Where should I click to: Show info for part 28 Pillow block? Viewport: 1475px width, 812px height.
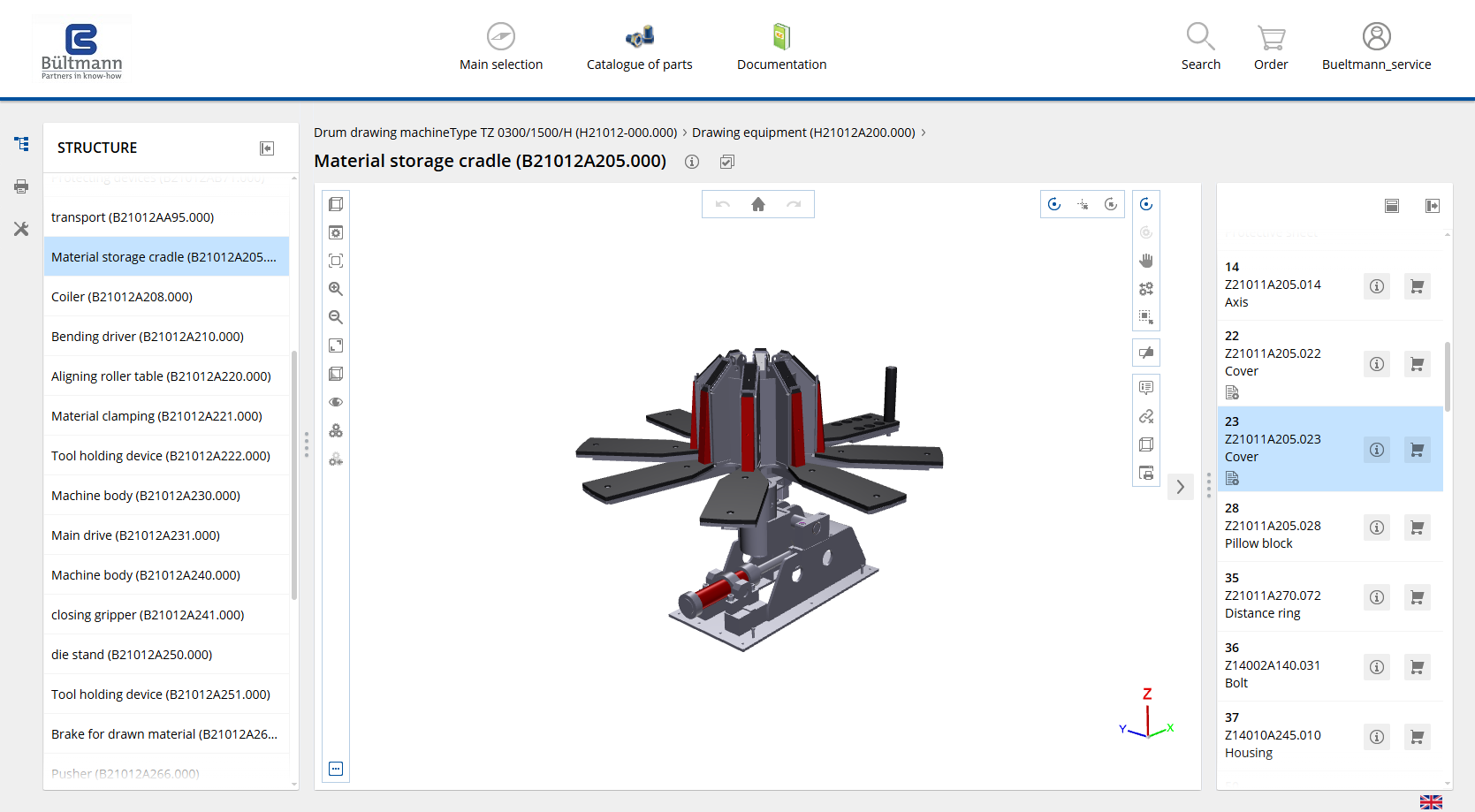(1377, 527)
